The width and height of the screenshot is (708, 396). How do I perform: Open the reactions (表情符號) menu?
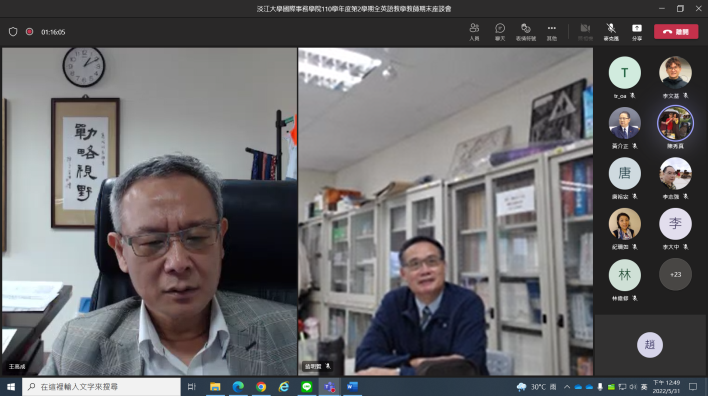click(526, 32)
